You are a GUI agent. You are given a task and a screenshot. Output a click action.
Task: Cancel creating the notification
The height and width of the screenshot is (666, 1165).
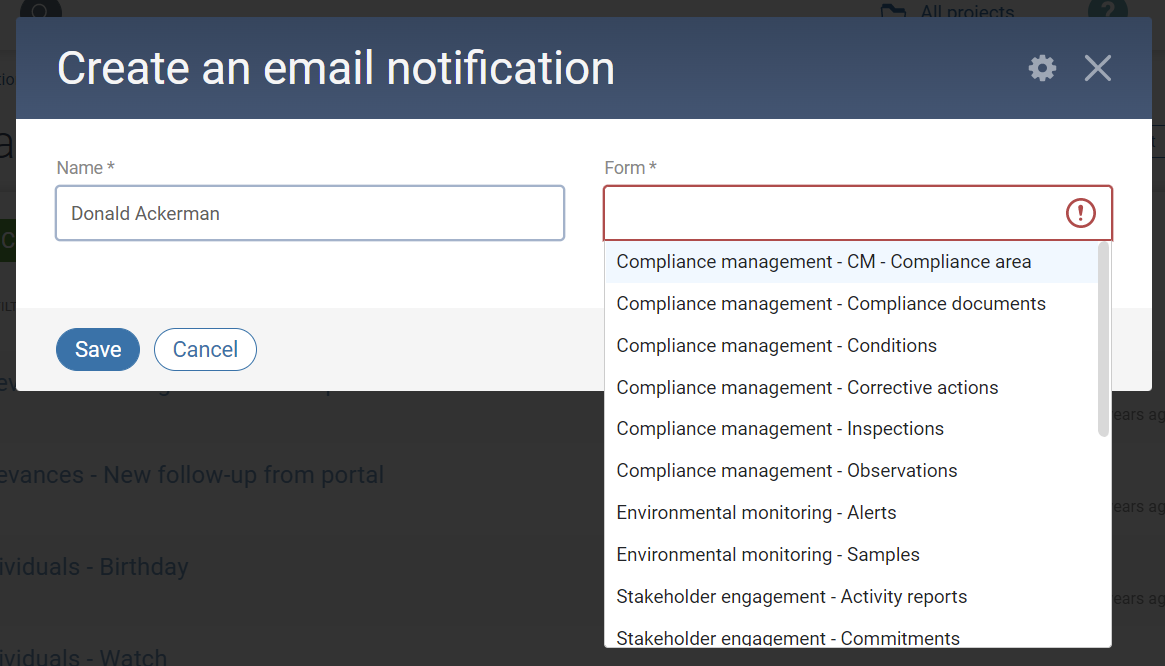(x=205, y=349)
